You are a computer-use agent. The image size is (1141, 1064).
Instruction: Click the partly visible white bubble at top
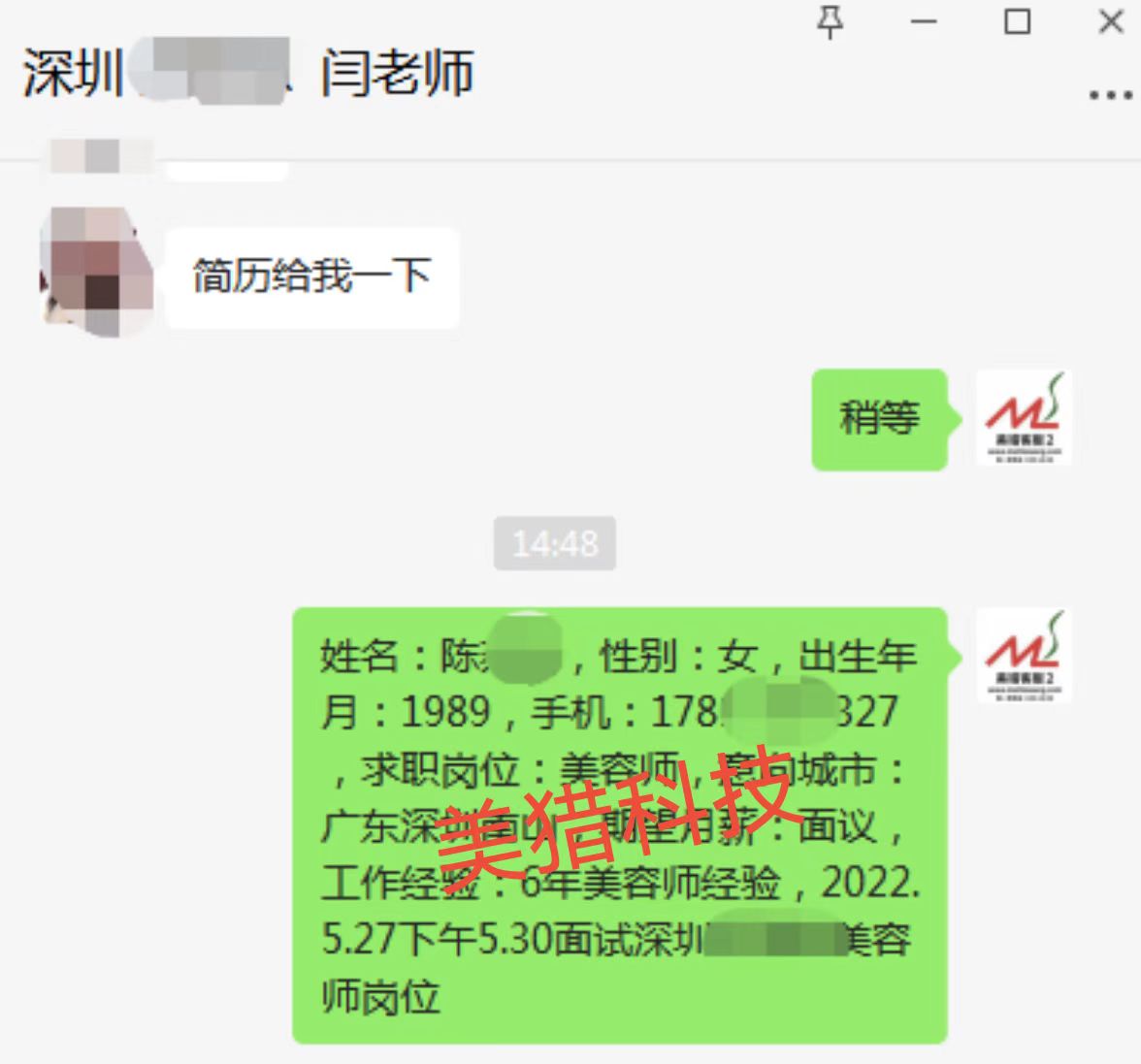click(227, 173)
